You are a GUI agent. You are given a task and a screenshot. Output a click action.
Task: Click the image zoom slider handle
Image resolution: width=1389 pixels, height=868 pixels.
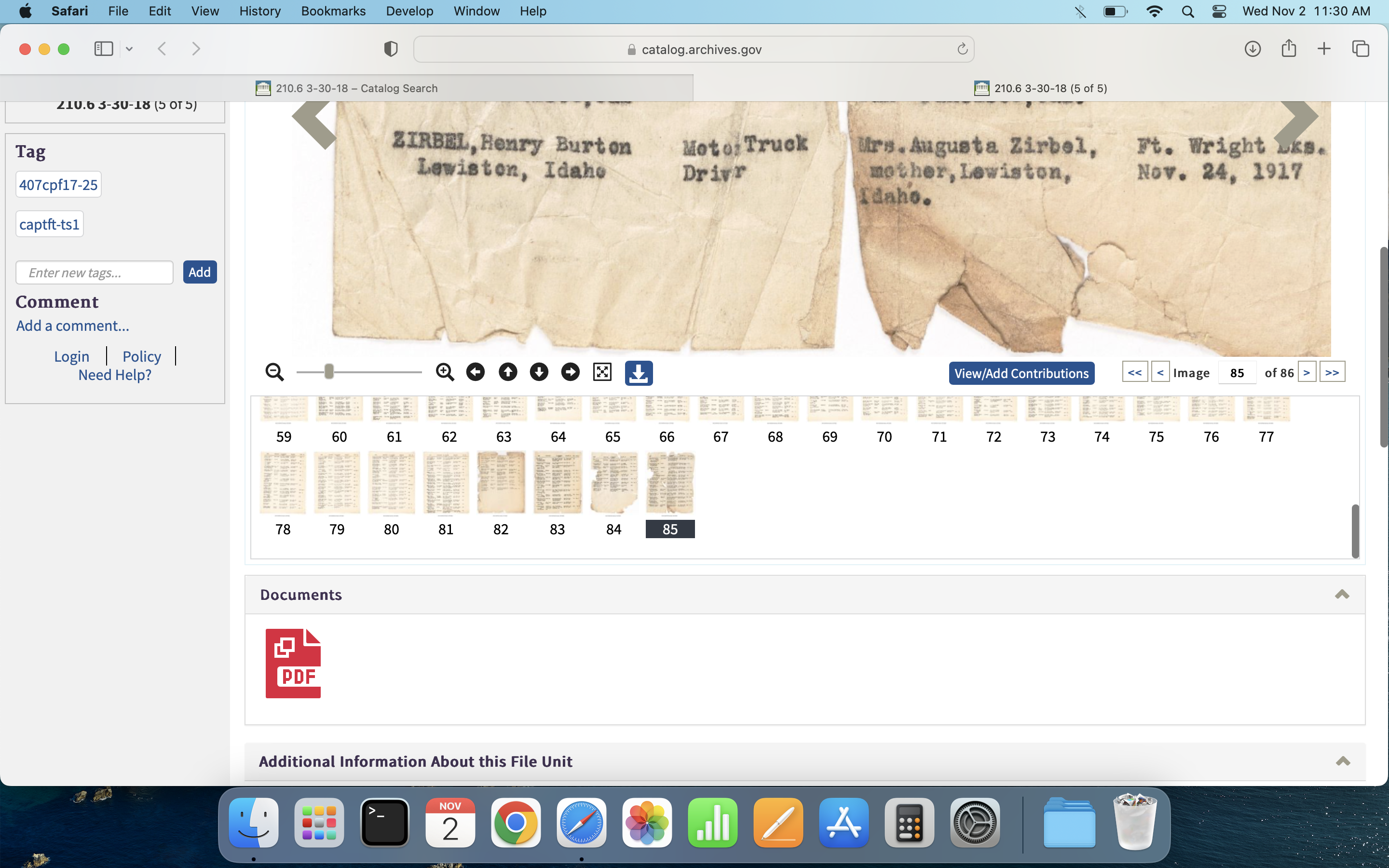pos(329,372)
